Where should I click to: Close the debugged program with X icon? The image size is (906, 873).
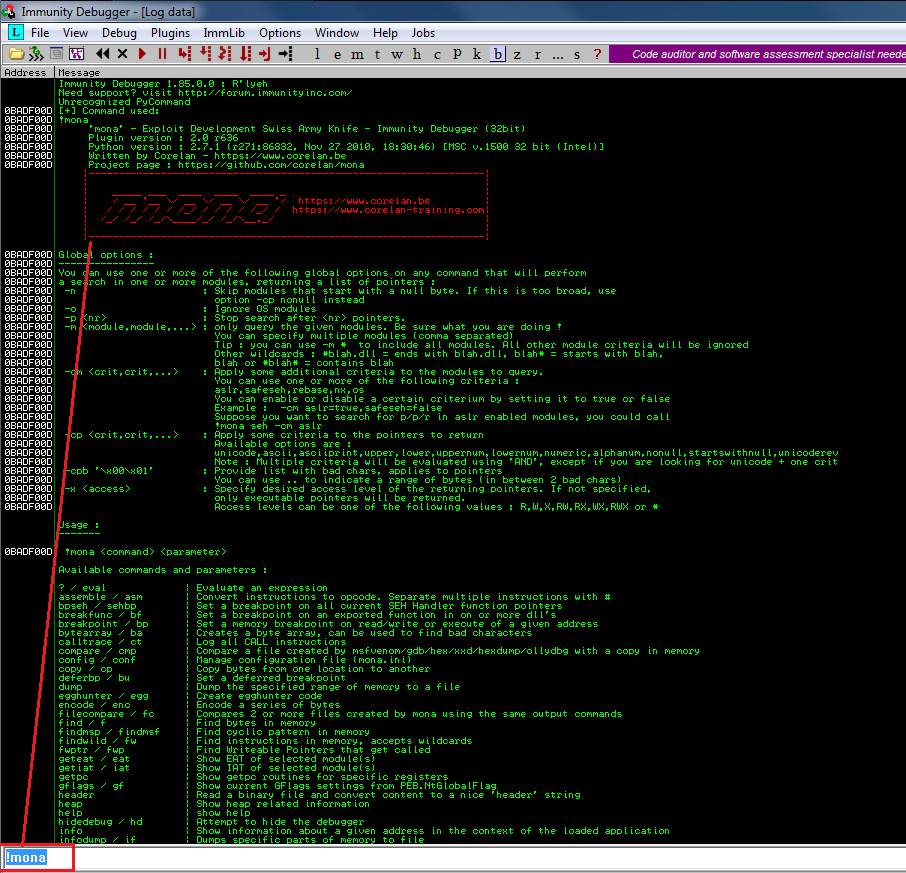tap(123, 53)
